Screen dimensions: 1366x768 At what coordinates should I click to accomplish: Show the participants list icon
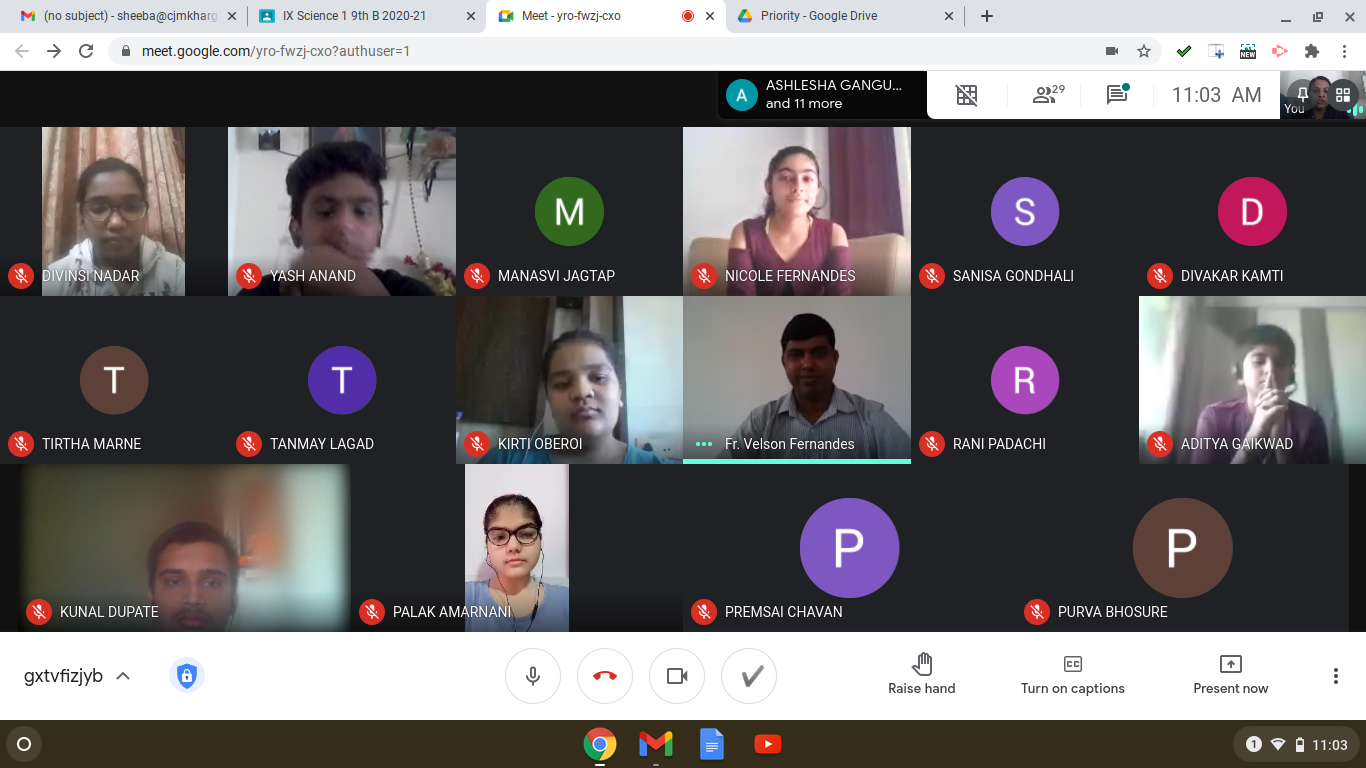tap(1048, 95)
